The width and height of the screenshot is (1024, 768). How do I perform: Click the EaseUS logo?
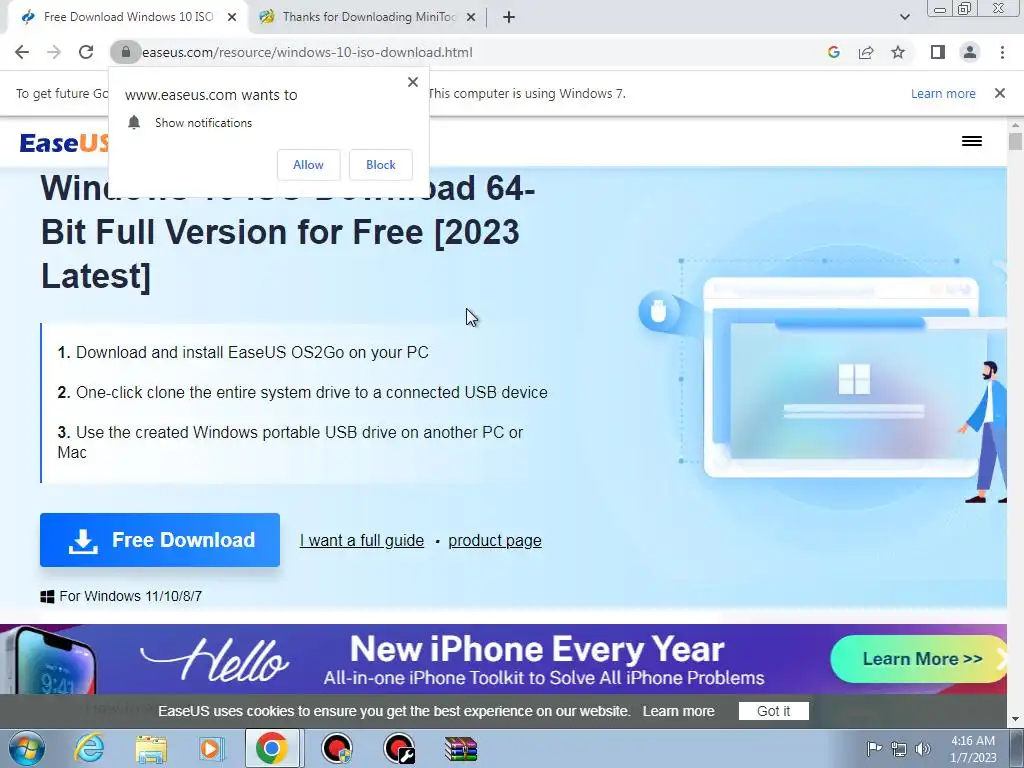64,142
